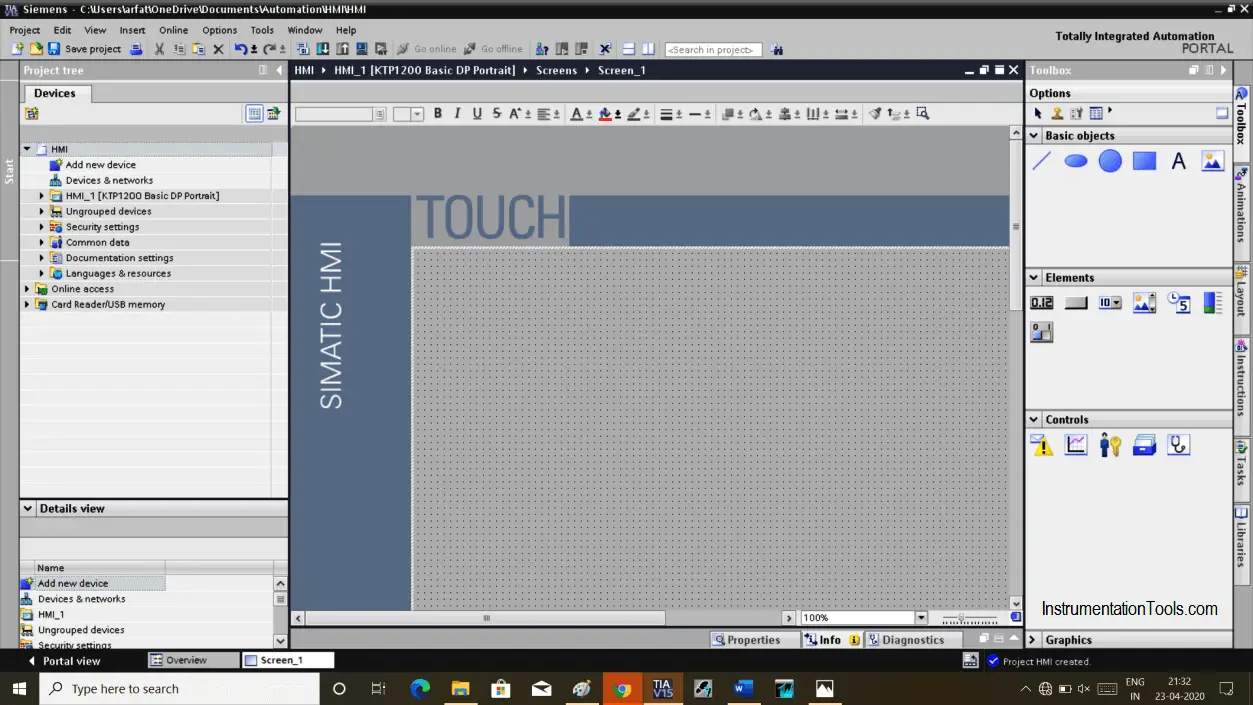This screenshot has width=1253, height=705.
Task: Click the Windows search box on taskbar
Action: pos(180,689)
